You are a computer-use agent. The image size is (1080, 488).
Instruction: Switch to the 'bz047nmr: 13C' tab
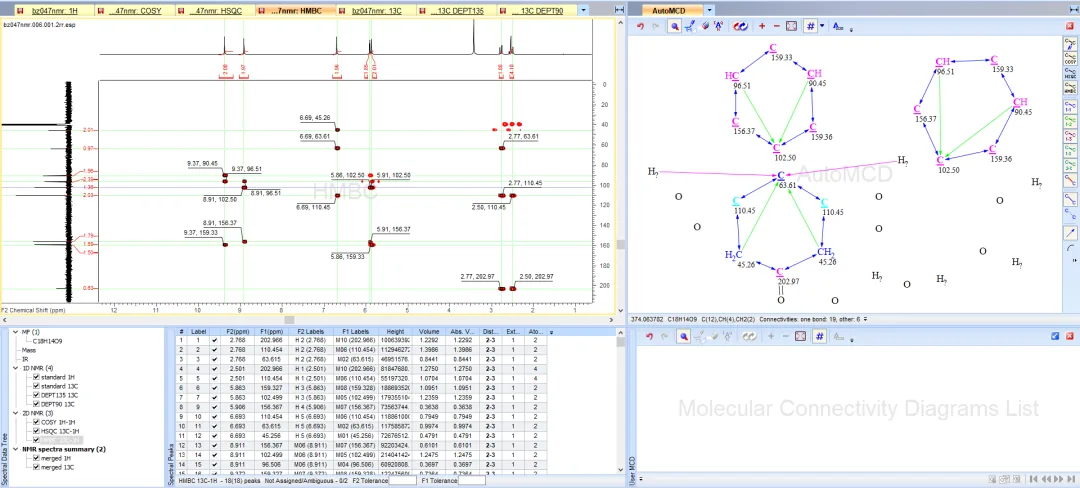click(376, 11)
